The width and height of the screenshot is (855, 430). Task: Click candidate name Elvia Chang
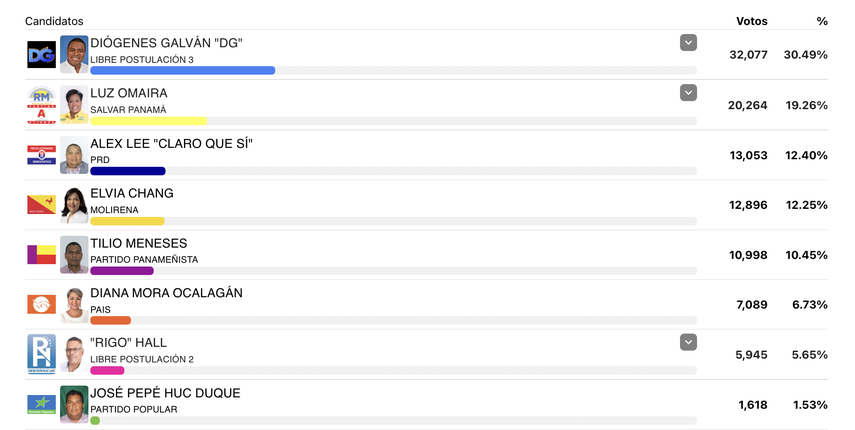click(132, 193)
